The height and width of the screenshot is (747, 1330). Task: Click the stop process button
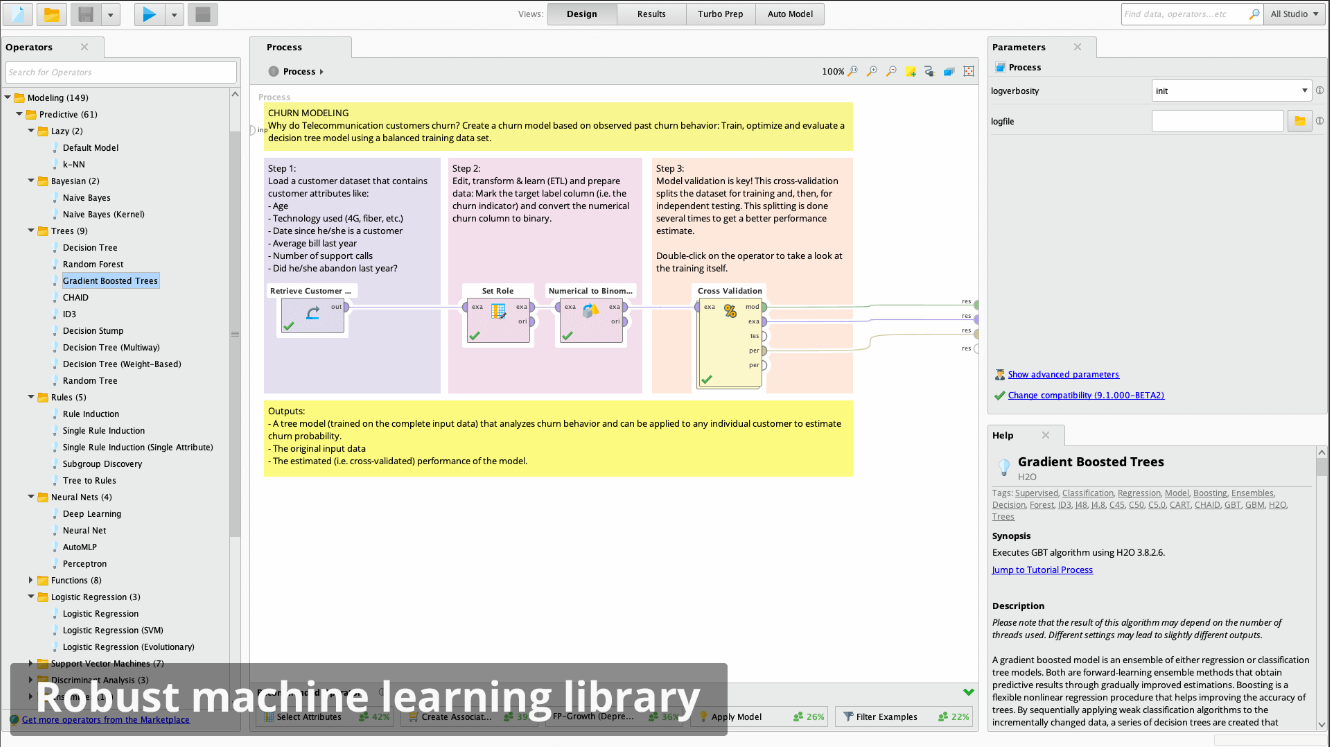click(203, 14)
